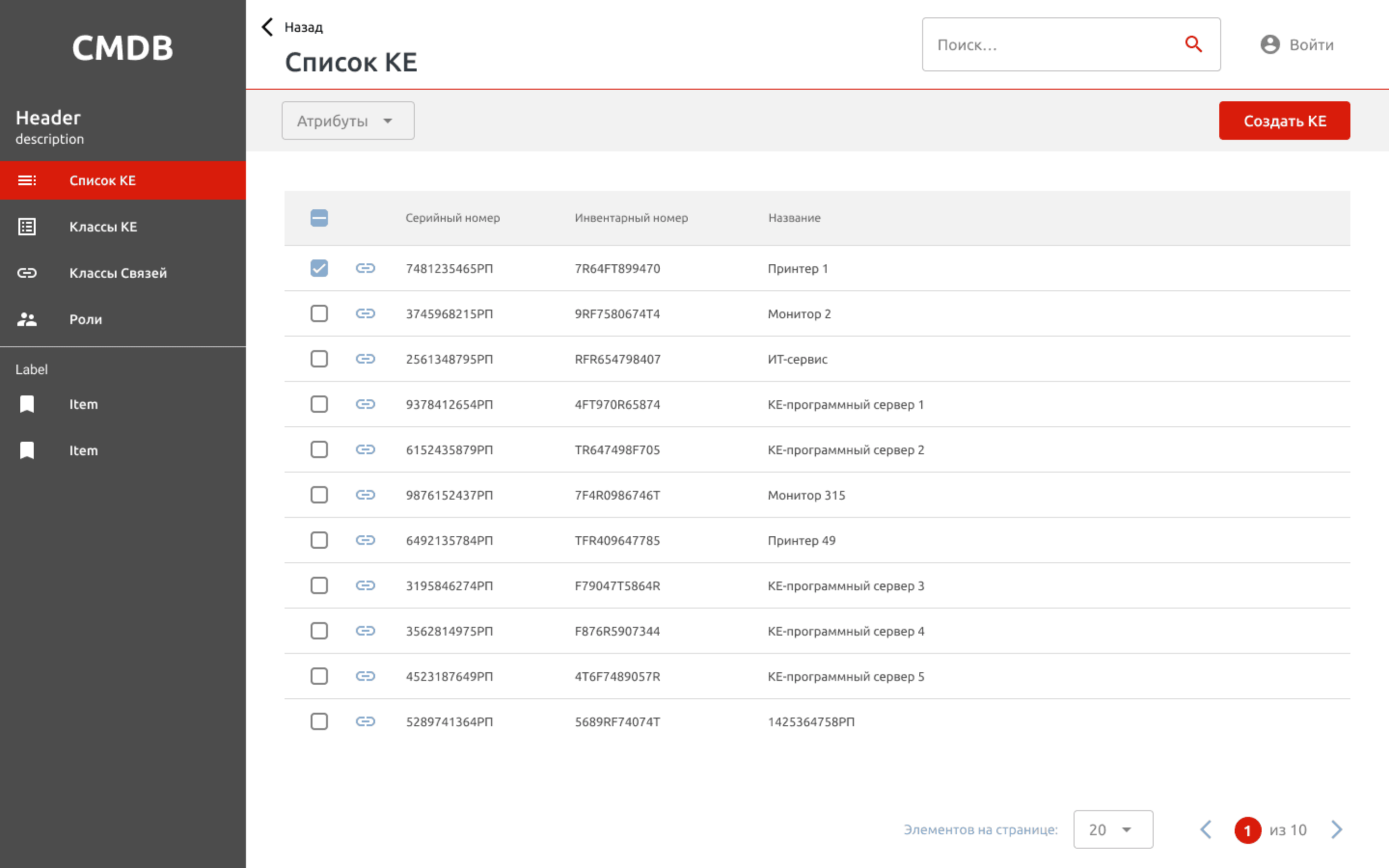This screenshot has width=1389, height=868.
Task: Check the ИТ-сервис row checkbox
Action: click(319, 359)
